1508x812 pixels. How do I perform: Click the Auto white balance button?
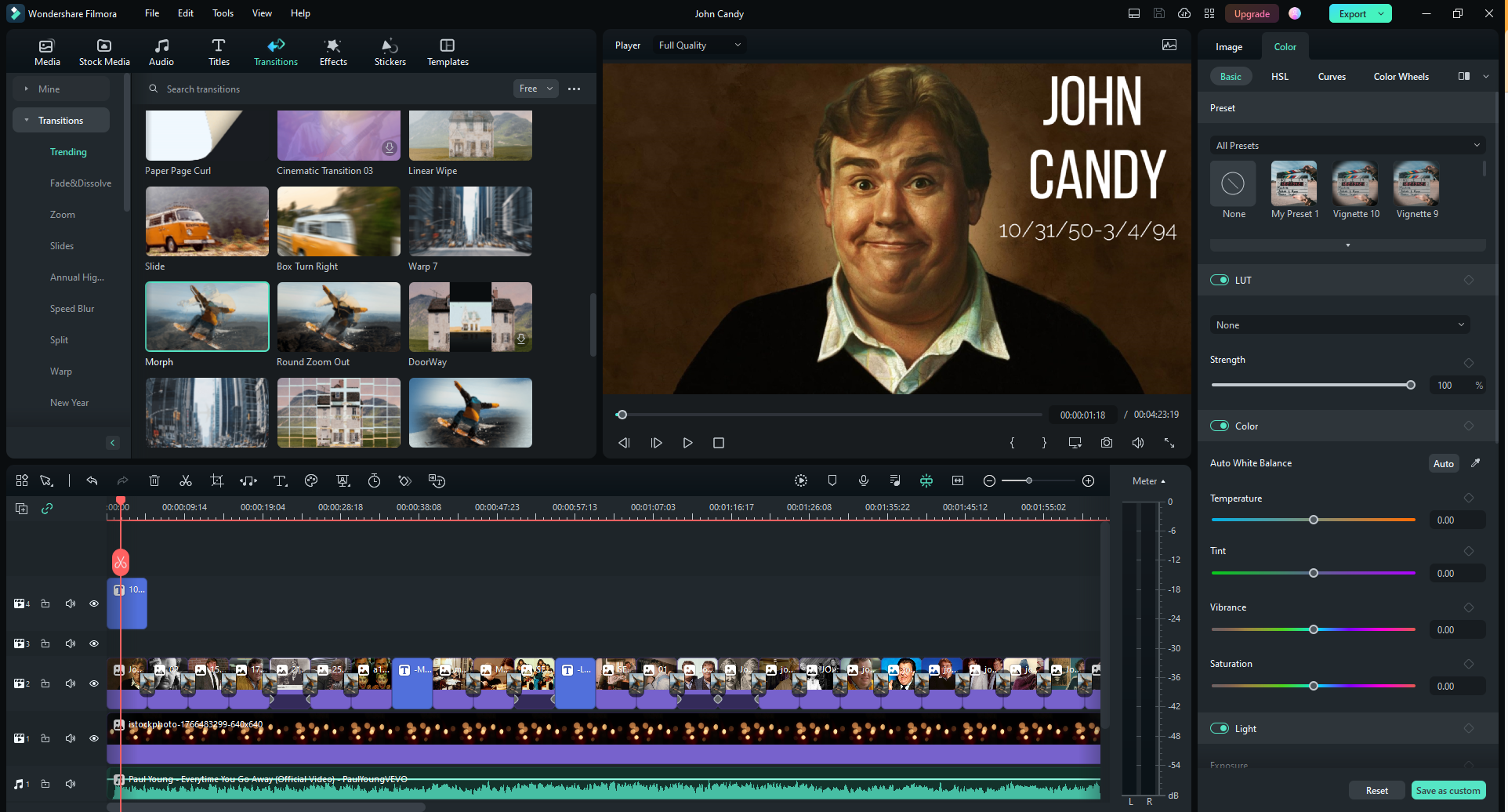pyautogui.click(x=1444, y=463)
